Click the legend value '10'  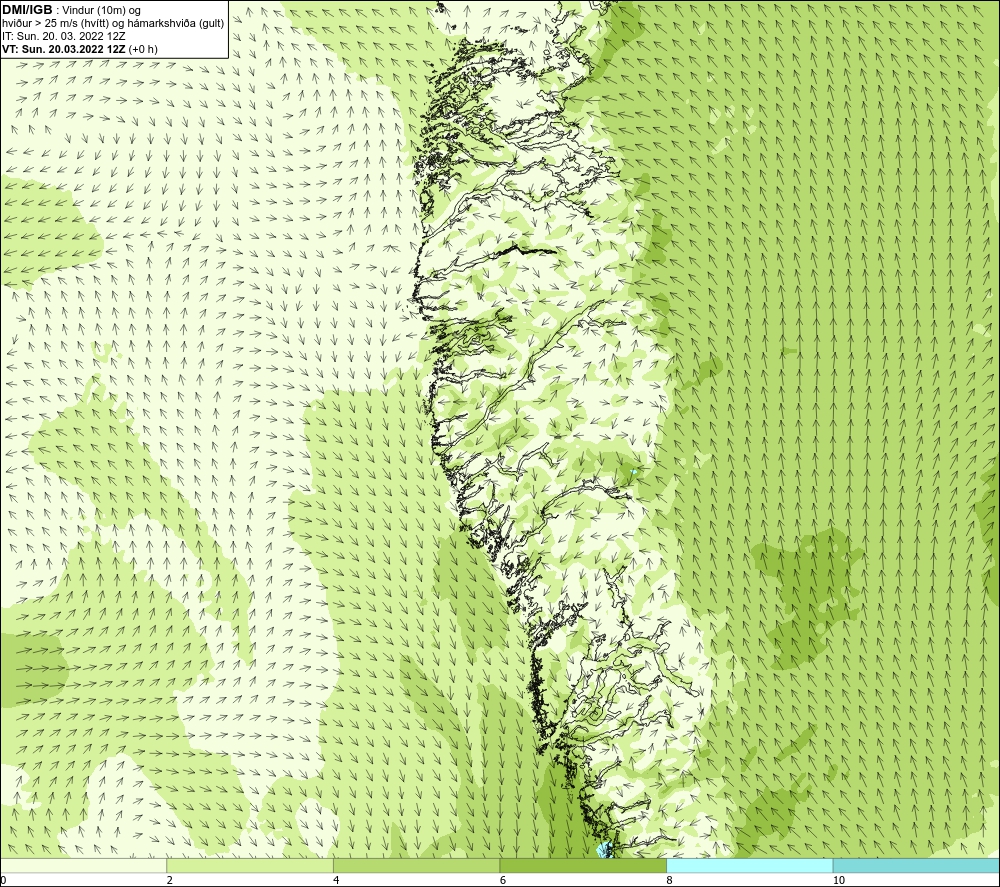click(839, 880)
